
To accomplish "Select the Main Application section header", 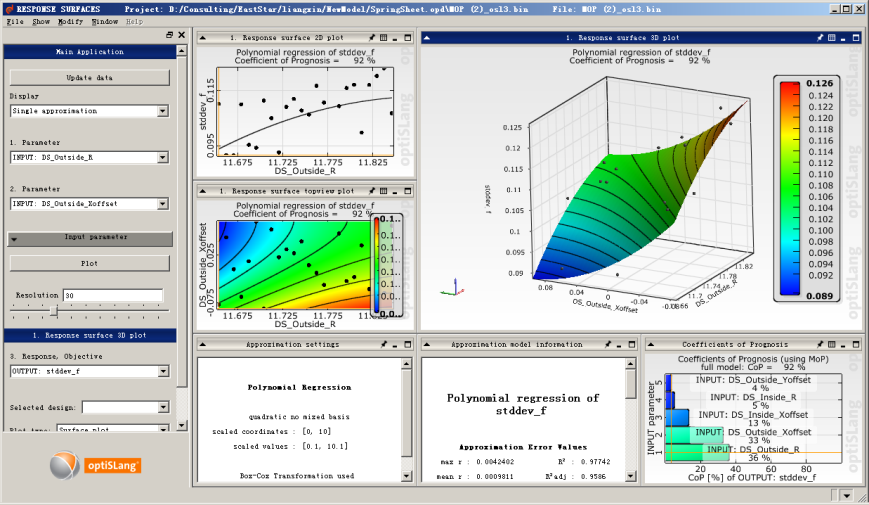I will click(90, 52).
